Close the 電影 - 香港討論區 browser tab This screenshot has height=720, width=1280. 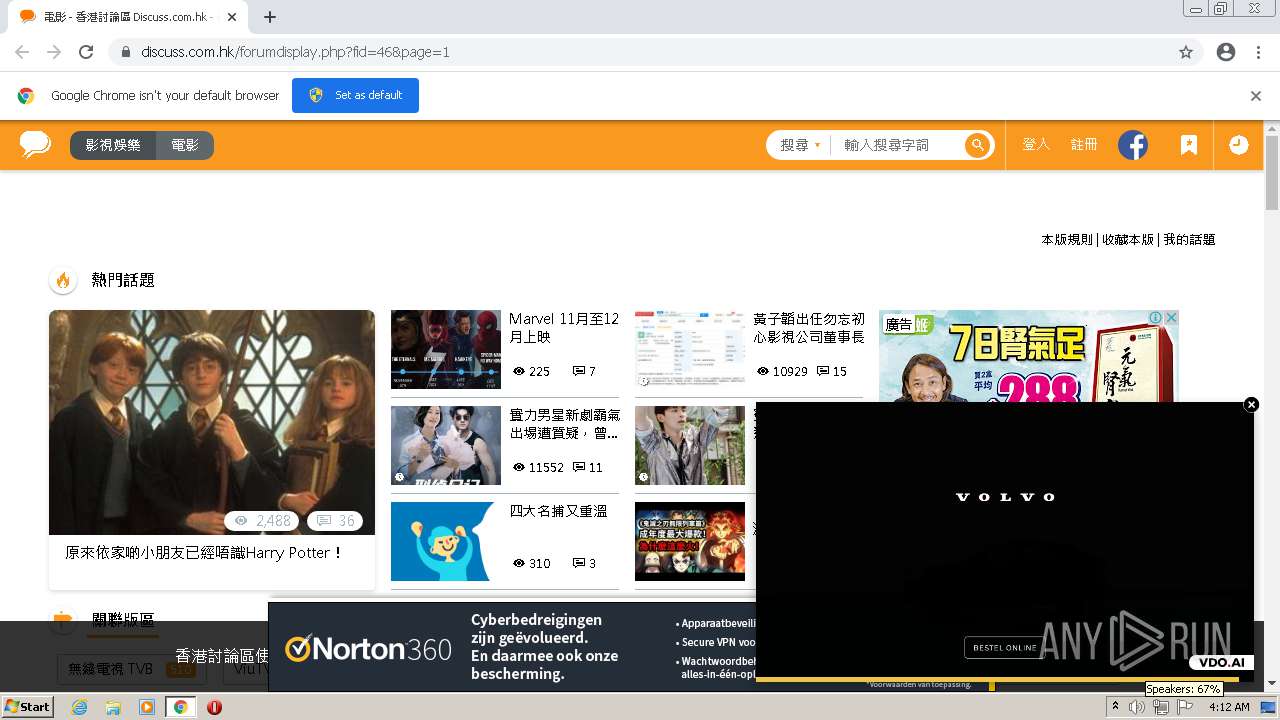232,17
